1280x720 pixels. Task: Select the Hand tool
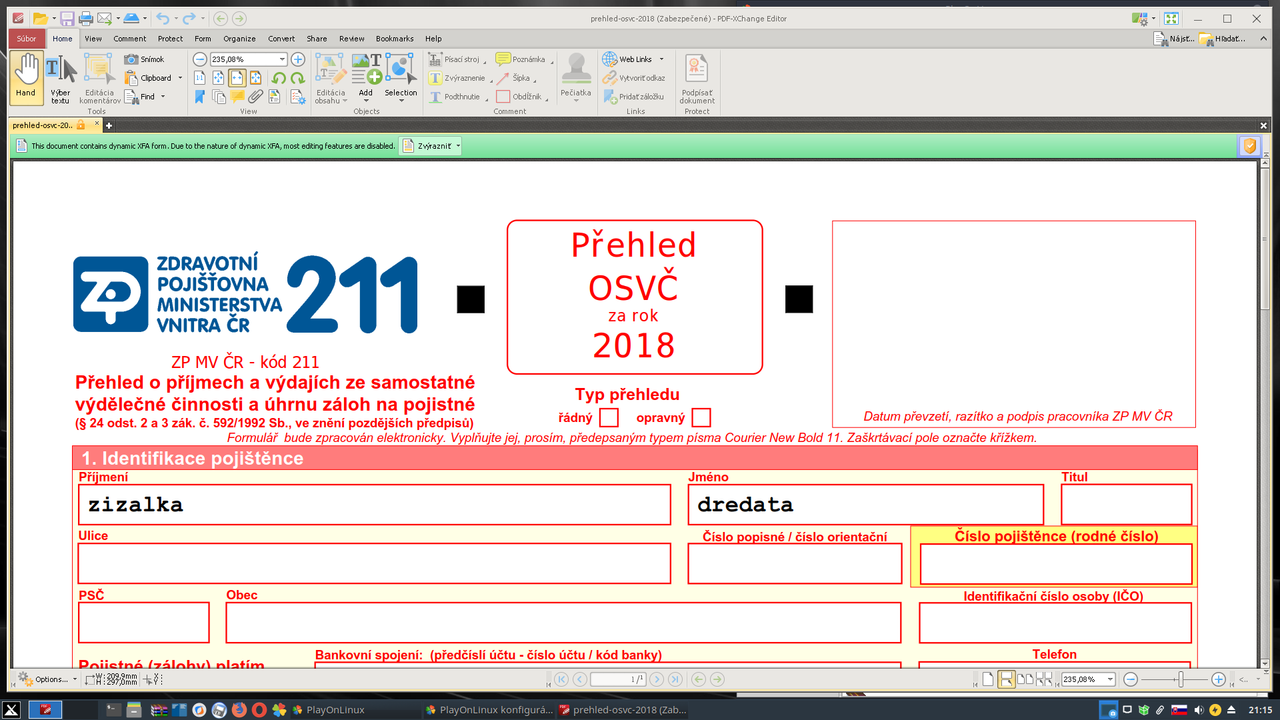(x=26, y=78)
